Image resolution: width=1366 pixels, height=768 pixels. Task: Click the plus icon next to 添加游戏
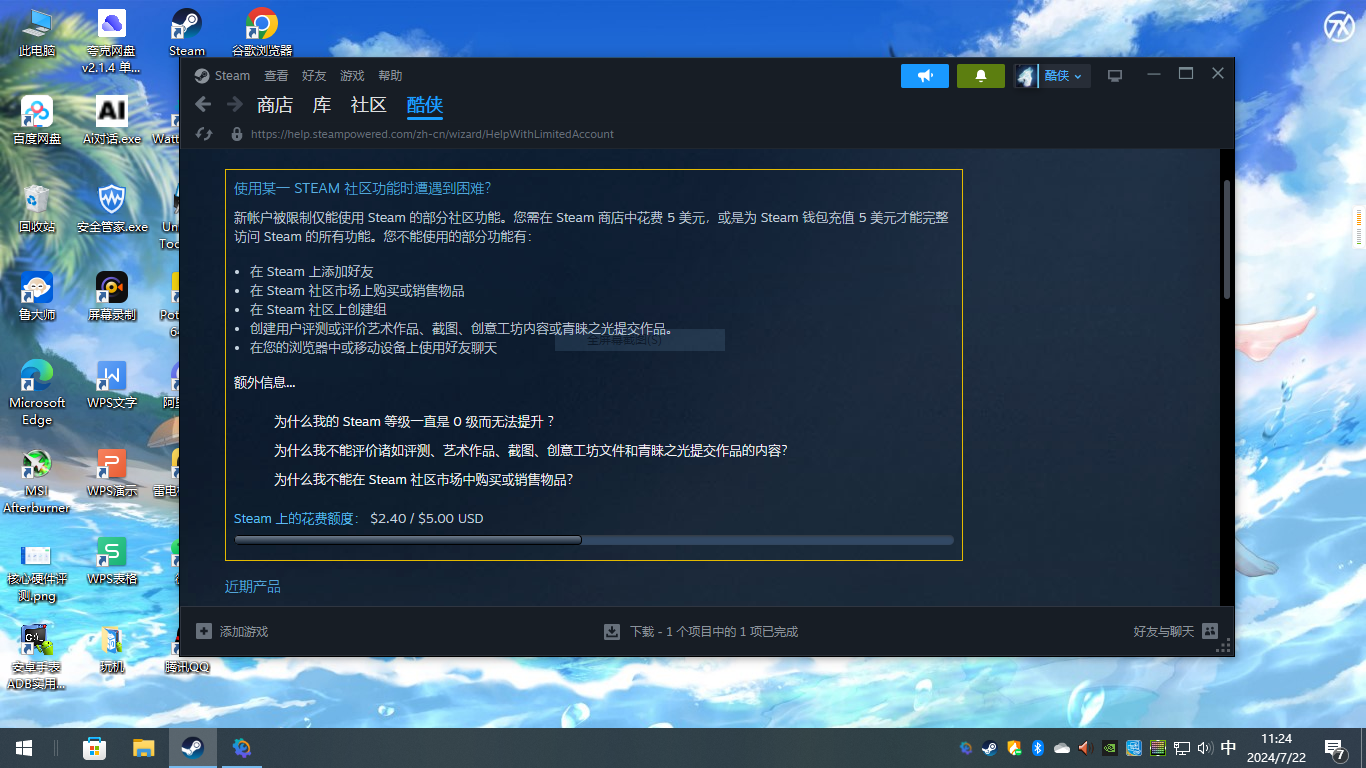tap(204, 631)
